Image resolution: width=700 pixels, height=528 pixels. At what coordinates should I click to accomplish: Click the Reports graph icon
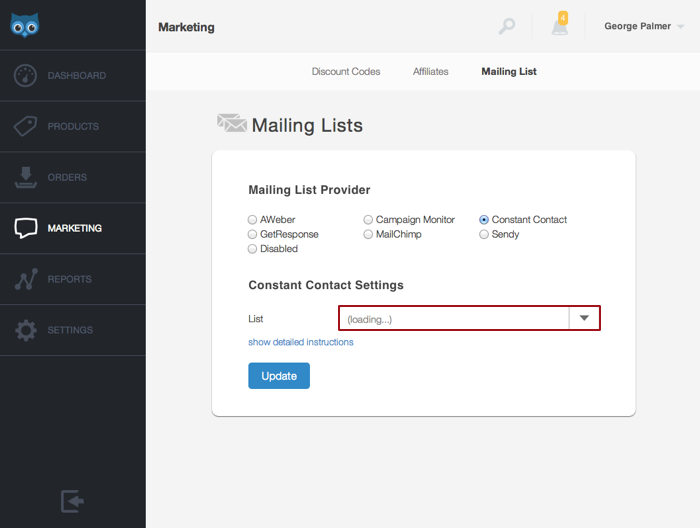26,279
